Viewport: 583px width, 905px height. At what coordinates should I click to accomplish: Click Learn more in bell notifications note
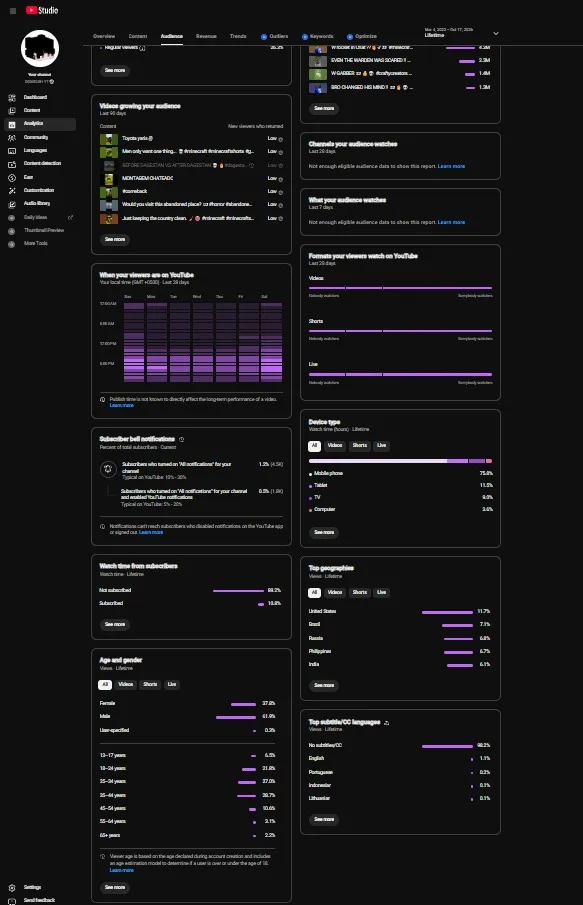click(151, 532)
